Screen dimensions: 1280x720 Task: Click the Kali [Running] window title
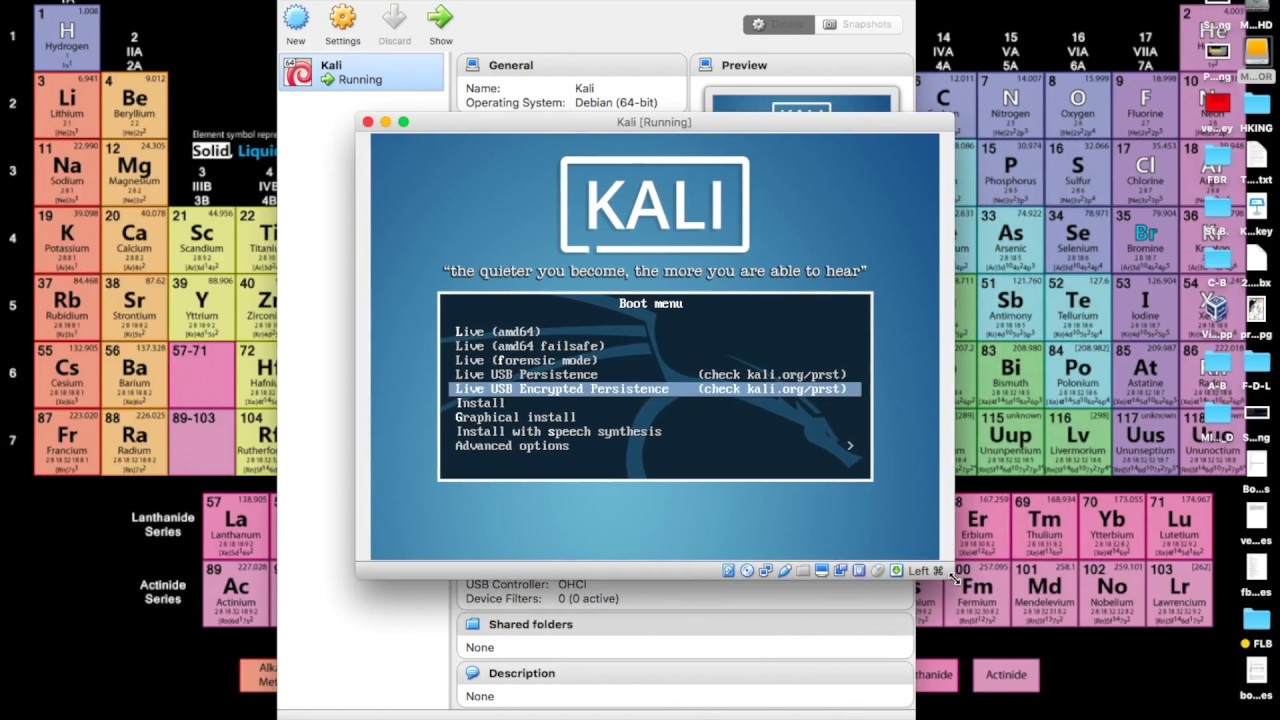654,122
